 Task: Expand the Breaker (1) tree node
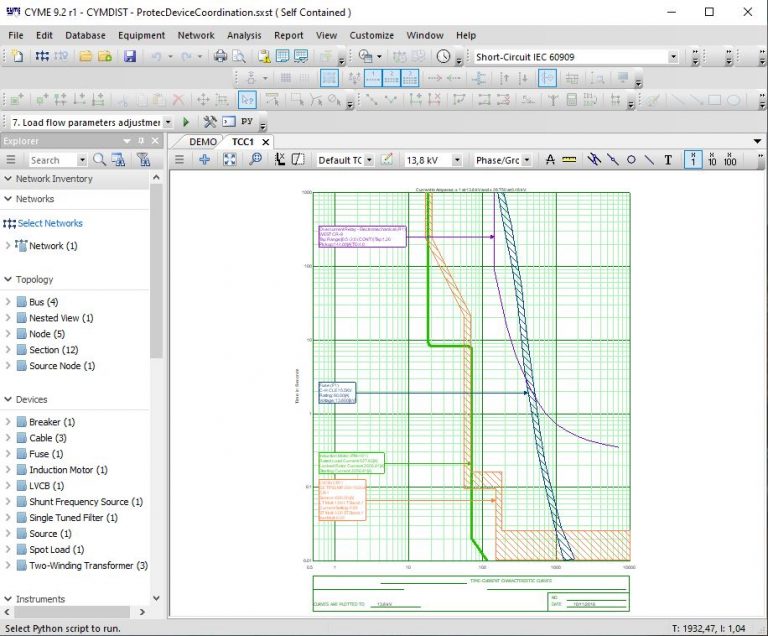pyautogui.click(x=9, y=422)
